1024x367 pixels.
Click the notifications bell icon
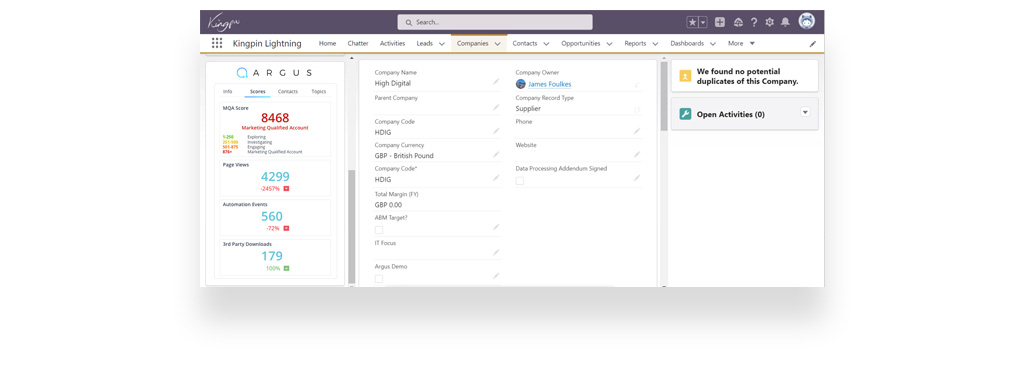[785, 22]
